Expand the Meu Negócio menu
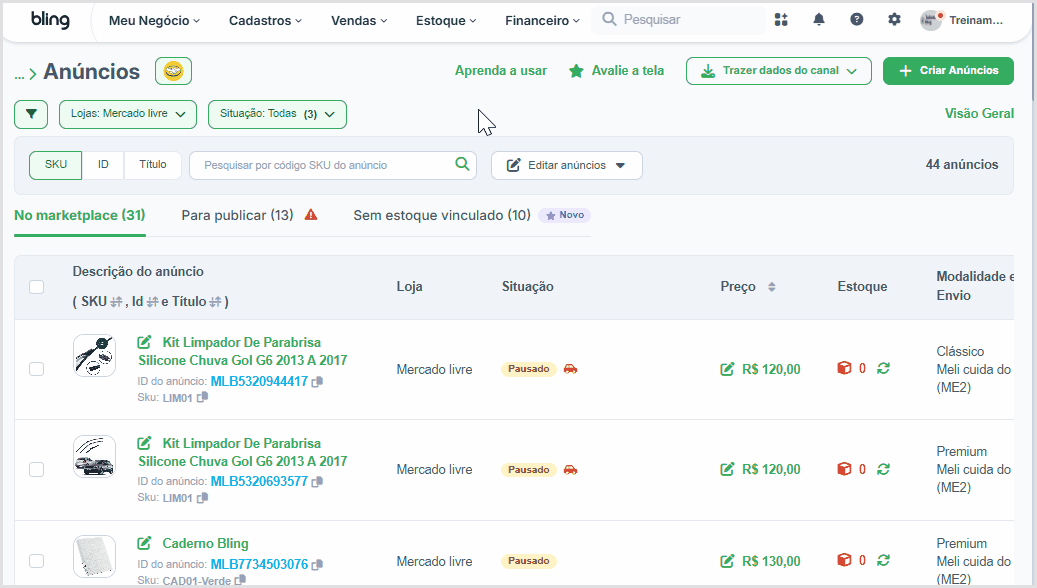1037x588 pixels. coord(154,21)
